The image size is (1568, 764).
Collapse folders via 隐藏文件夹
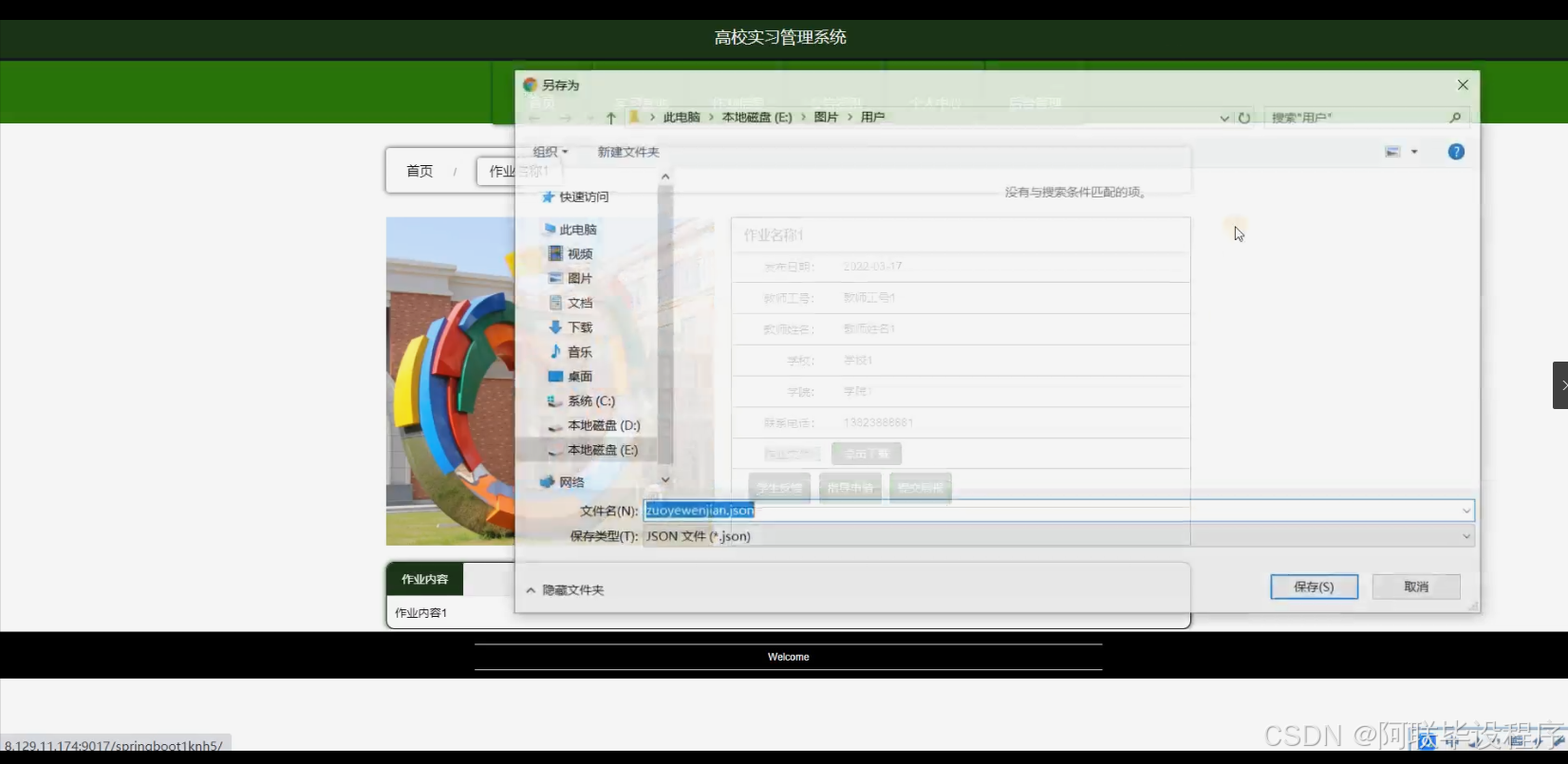click(x=565, y=589)
